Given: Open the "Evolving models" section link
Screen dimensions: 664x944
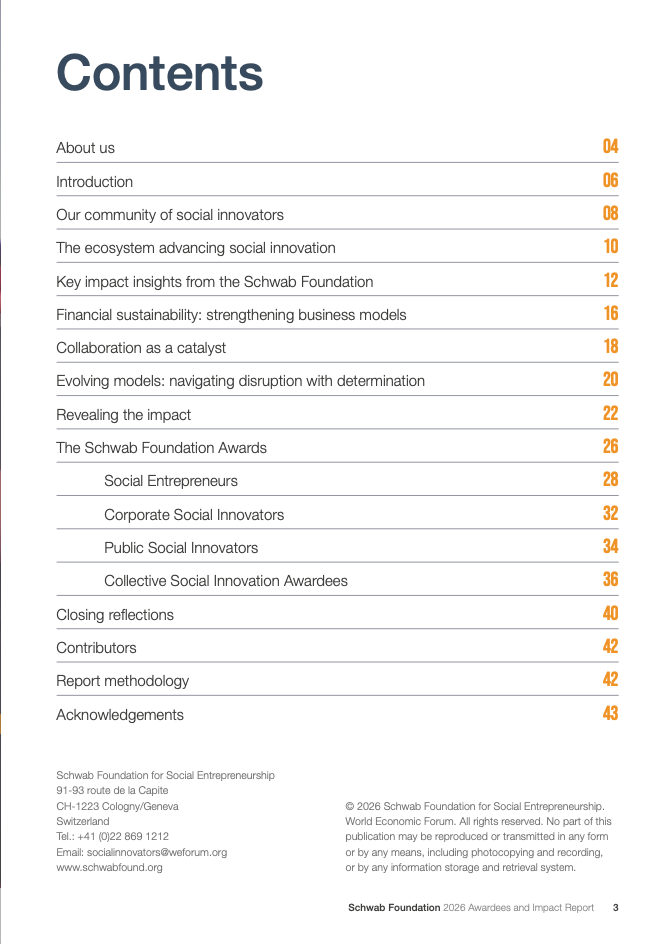Looking at the screenshot, I should (240, 381).
